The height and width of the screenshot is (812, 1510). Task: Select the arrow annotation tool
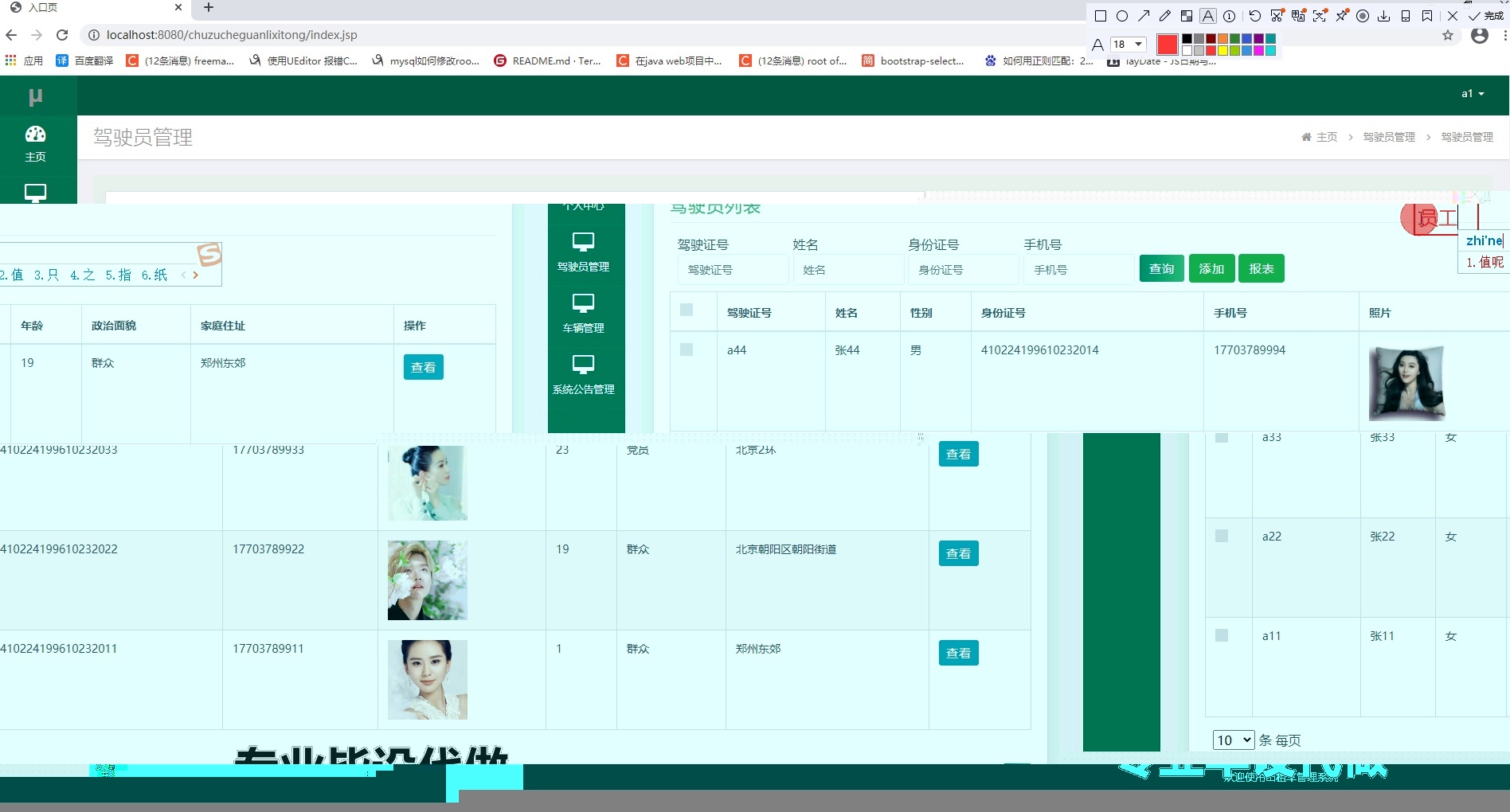[x=1144, y=16]
